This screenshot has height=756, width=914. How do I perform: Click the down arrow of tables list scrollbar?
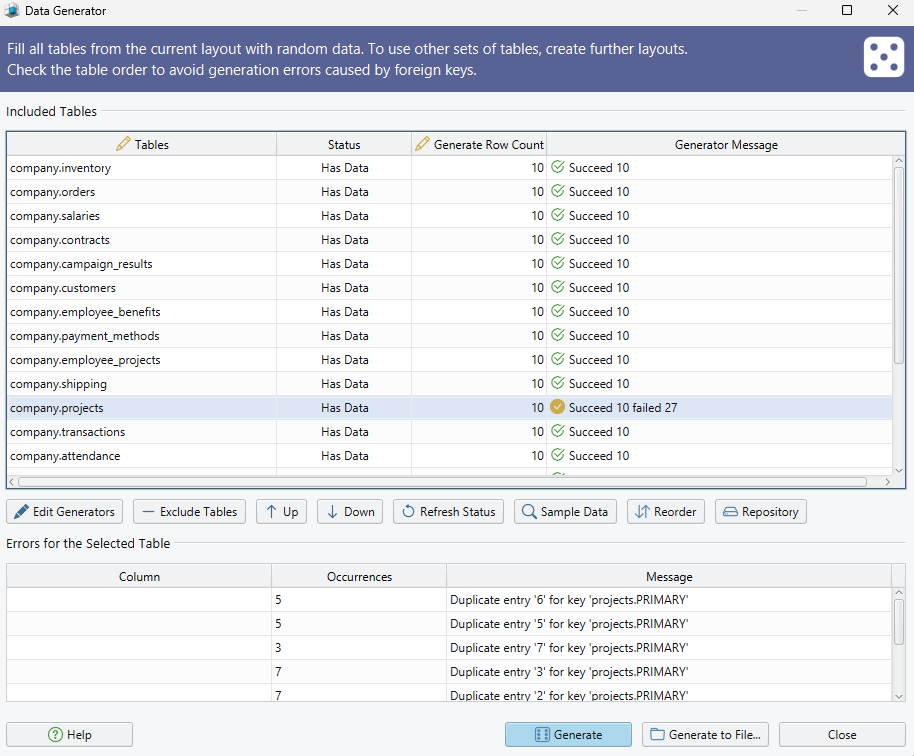pos(898,470)
